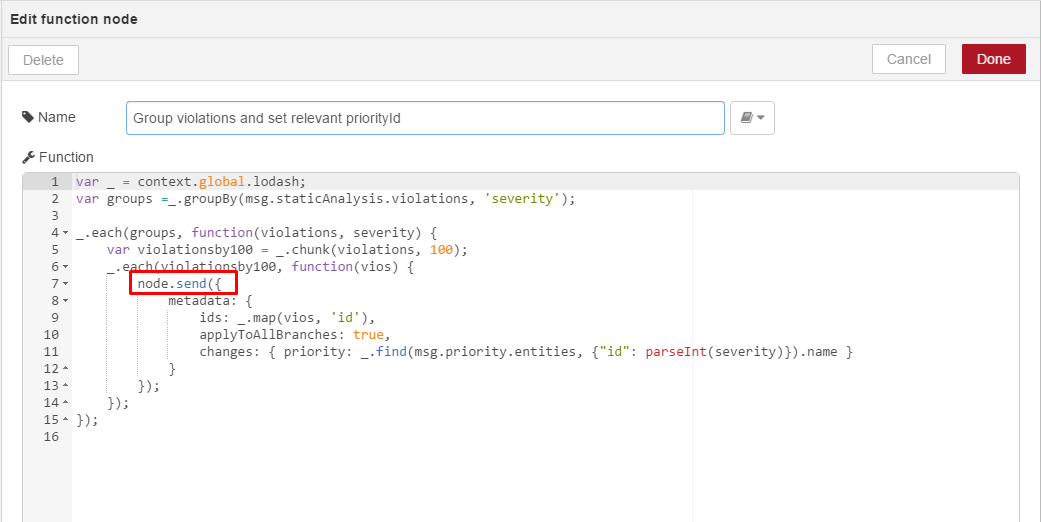Click the 'severity' string on line 2

[x=522, y=199]
